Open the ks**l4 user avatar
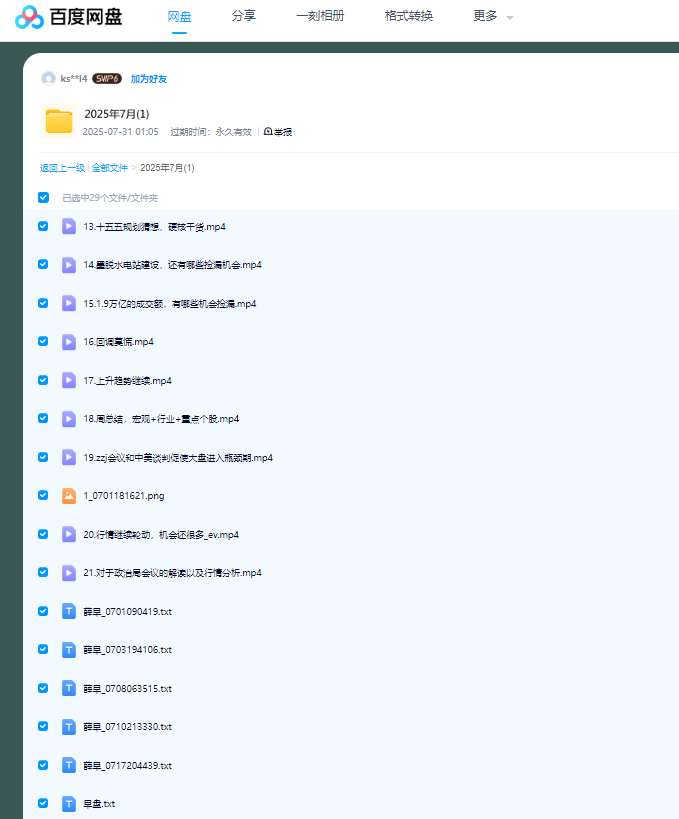 point(49,79)
